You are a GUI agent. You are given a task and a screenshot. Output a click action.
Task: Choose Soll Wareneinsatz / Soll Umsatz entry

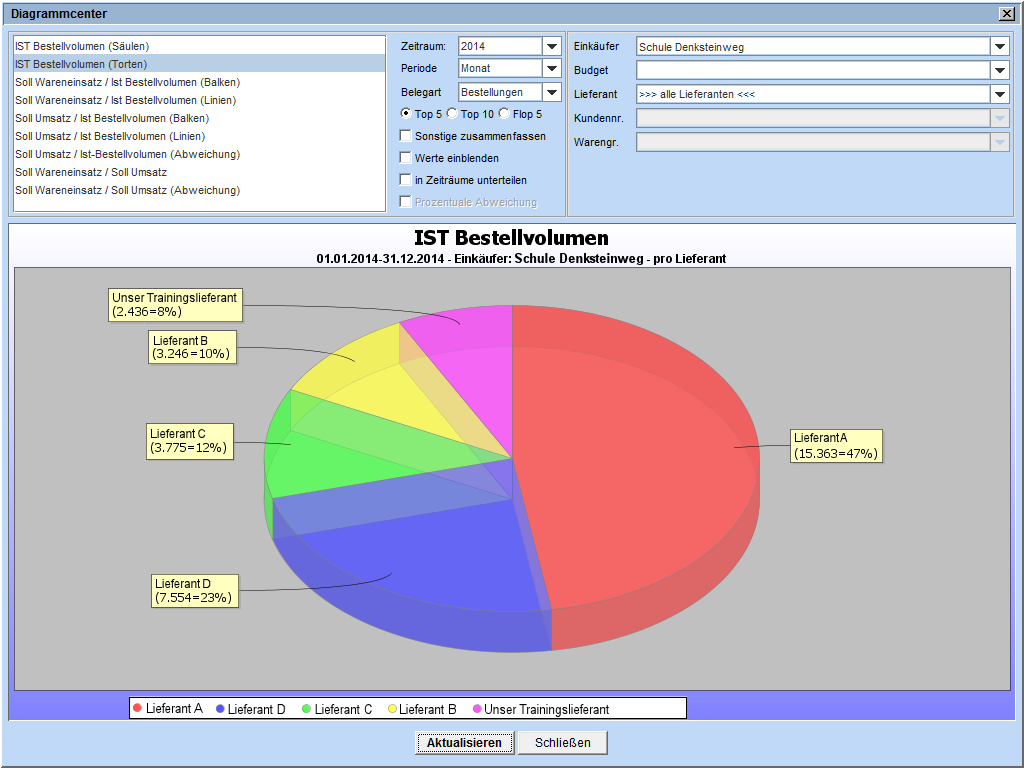(91, 172)
